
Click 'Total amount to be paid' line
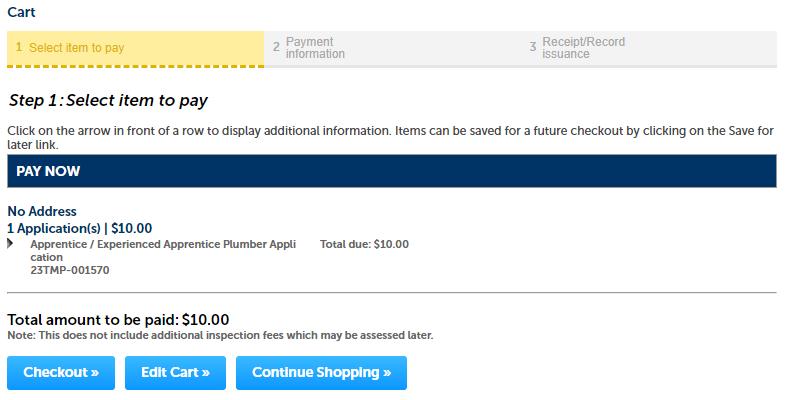tap(118, 320)
